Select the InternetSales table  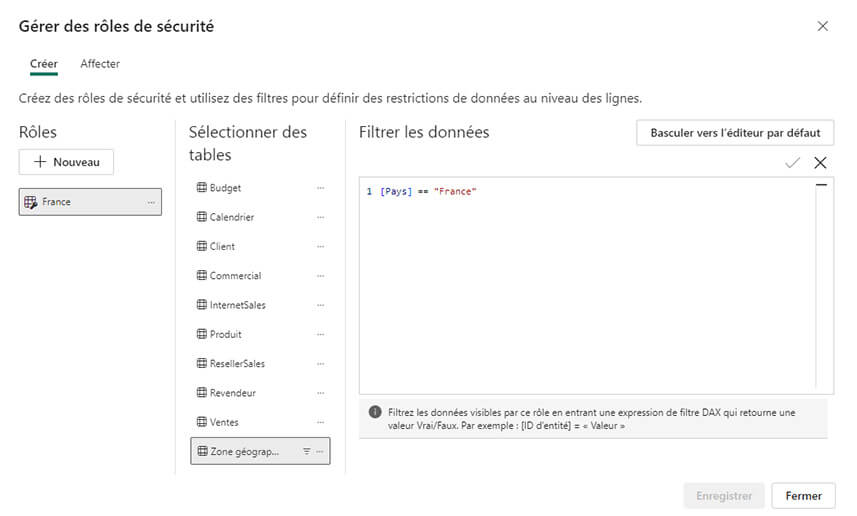pyautogui.click(x=260, y=304)
